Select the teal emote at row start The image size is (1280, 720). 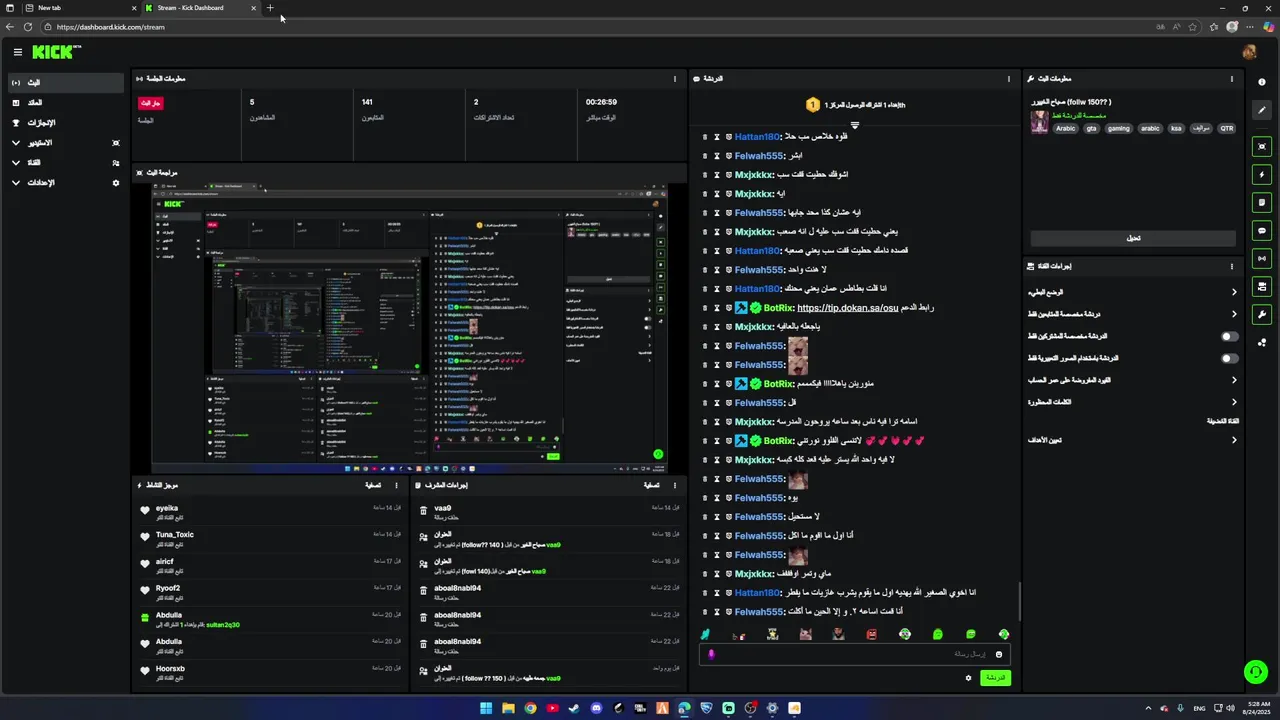[x=705, y=634]
